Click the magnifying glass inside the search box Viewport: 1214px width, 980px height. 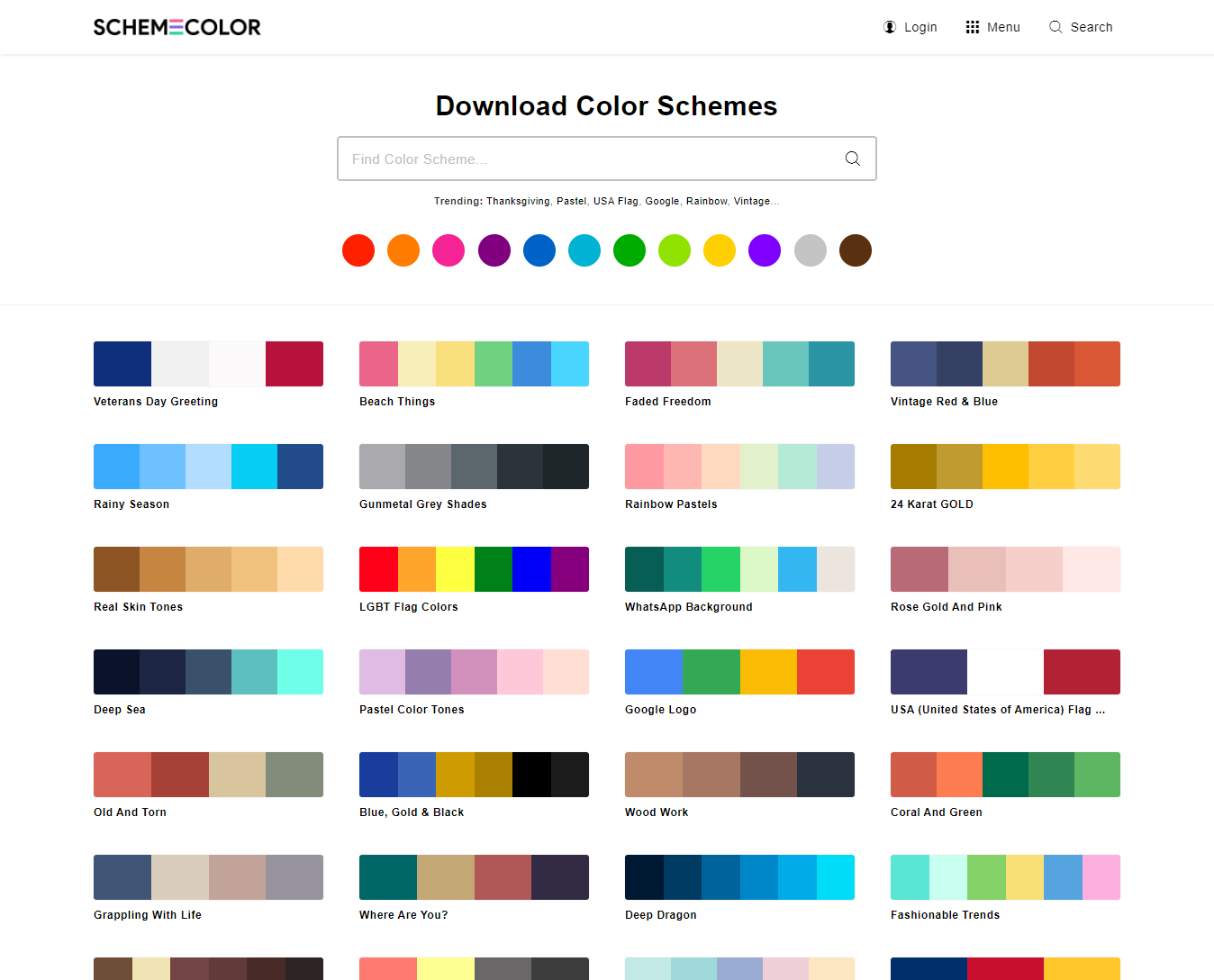pos(852,158)
